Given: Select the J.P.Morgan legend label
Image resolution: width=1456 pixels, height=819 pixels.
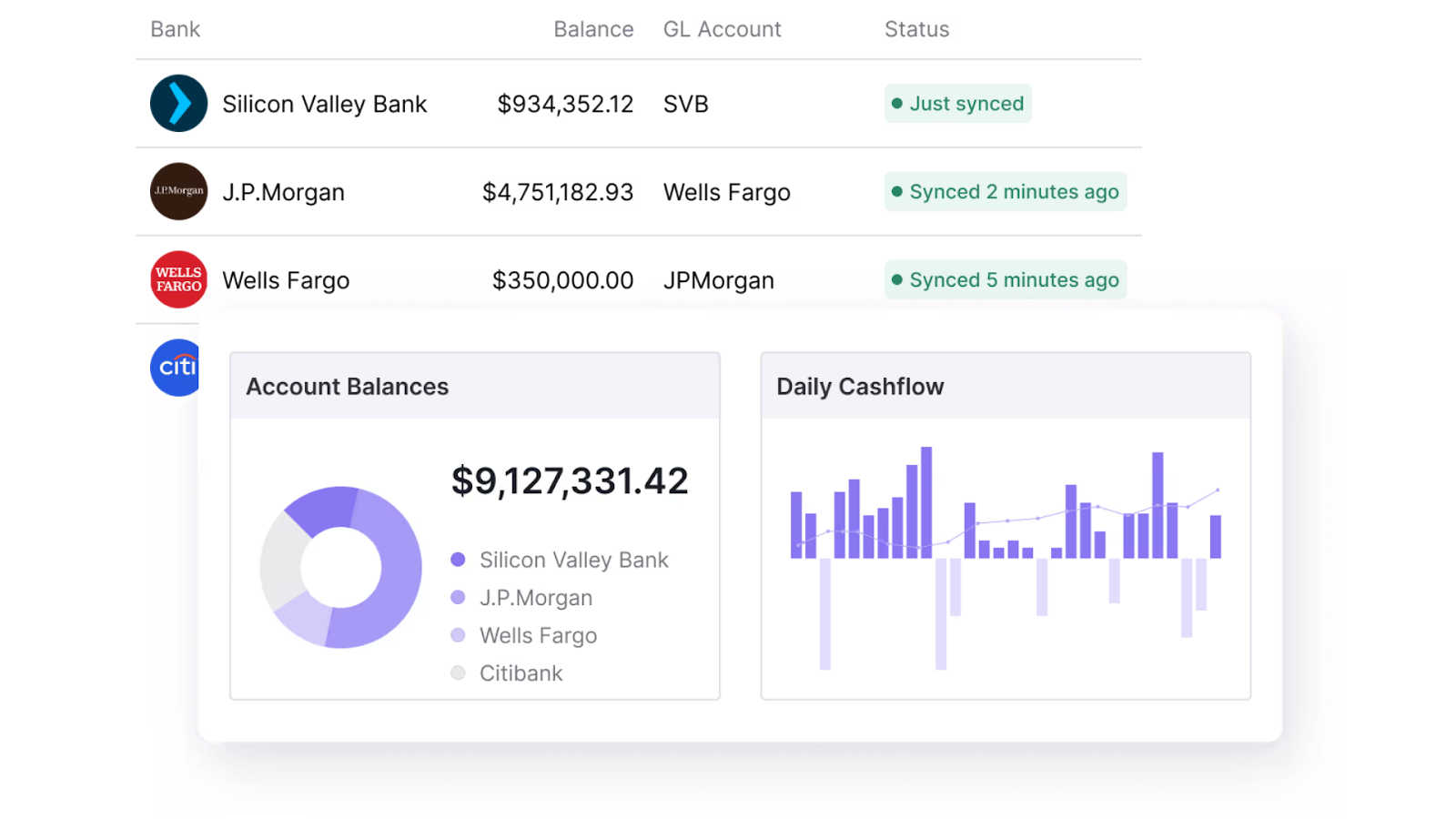Looking at the screenshot, I should (x=536, y=598).
